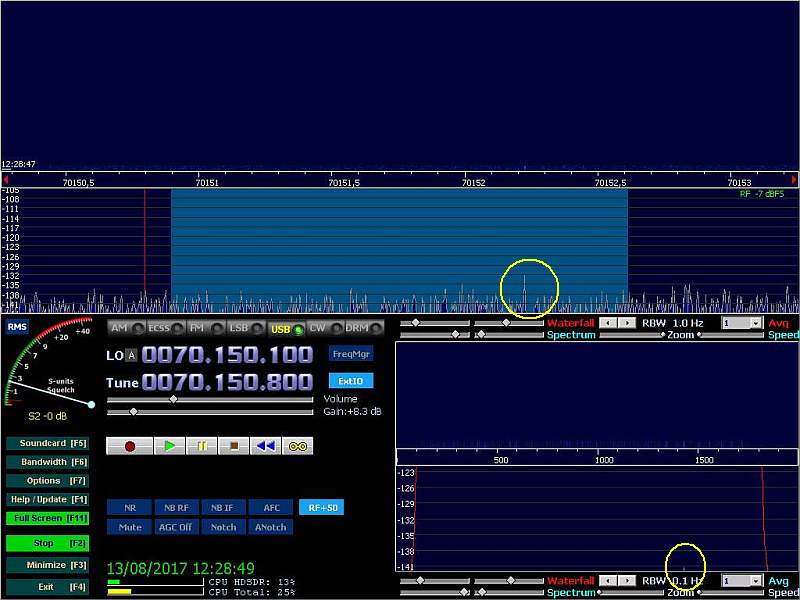The image size is (800, 600).
Task: Open Options [F7] menu
Action: point(49,481)
